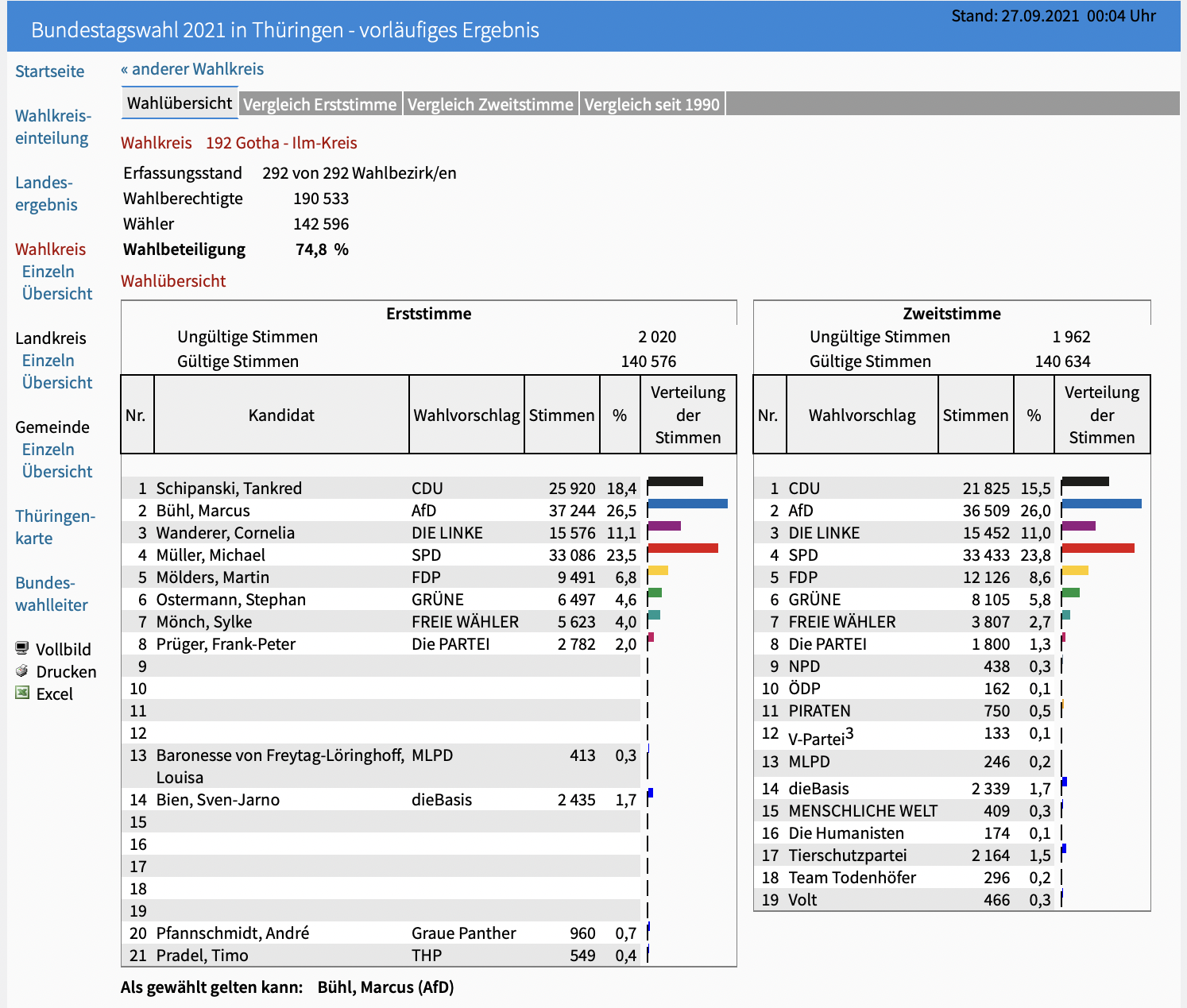1187x1008 pixels.
Task: Open the Vergleich Zweitstimme tab
Action: pos(490,104)
